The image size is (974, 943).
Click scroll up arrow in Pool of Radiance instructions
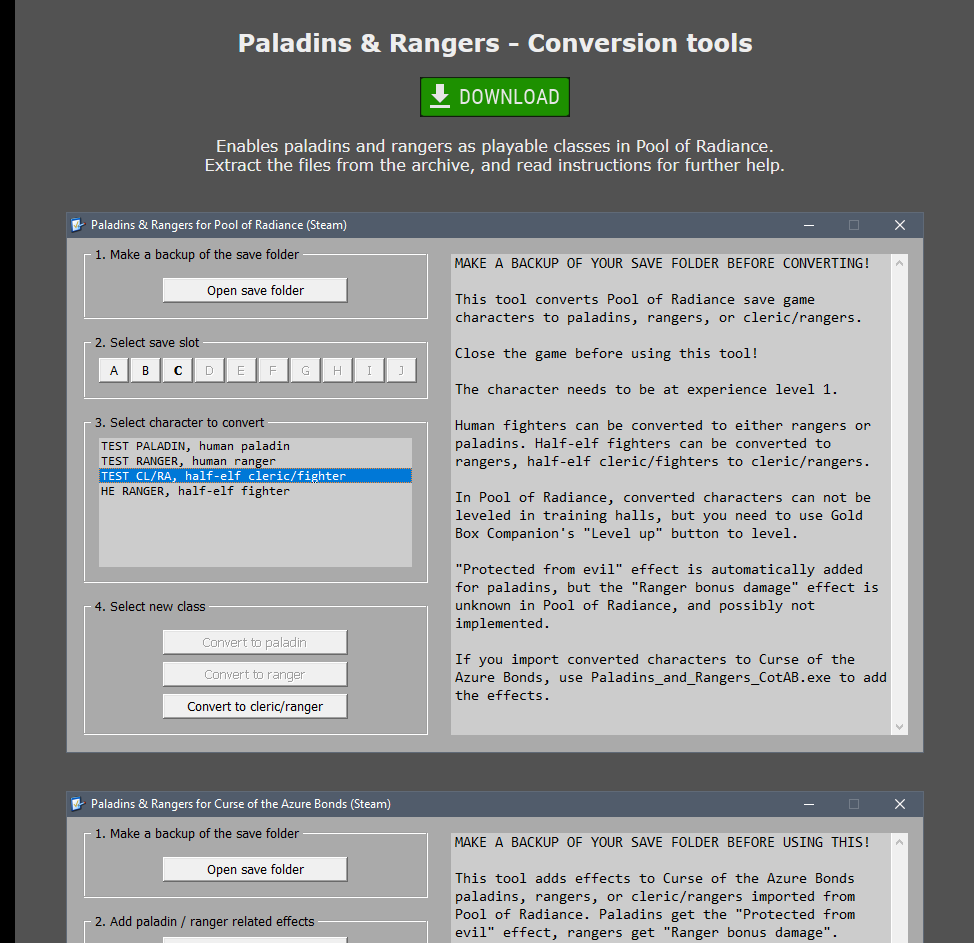[x=899, y=263]
